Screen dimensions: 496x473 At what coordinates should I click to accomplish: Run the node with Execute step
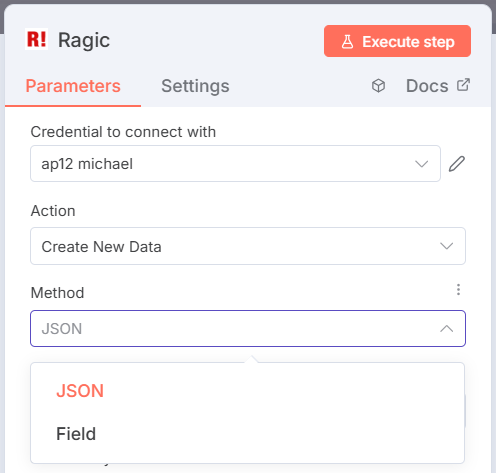click(397, 41)
